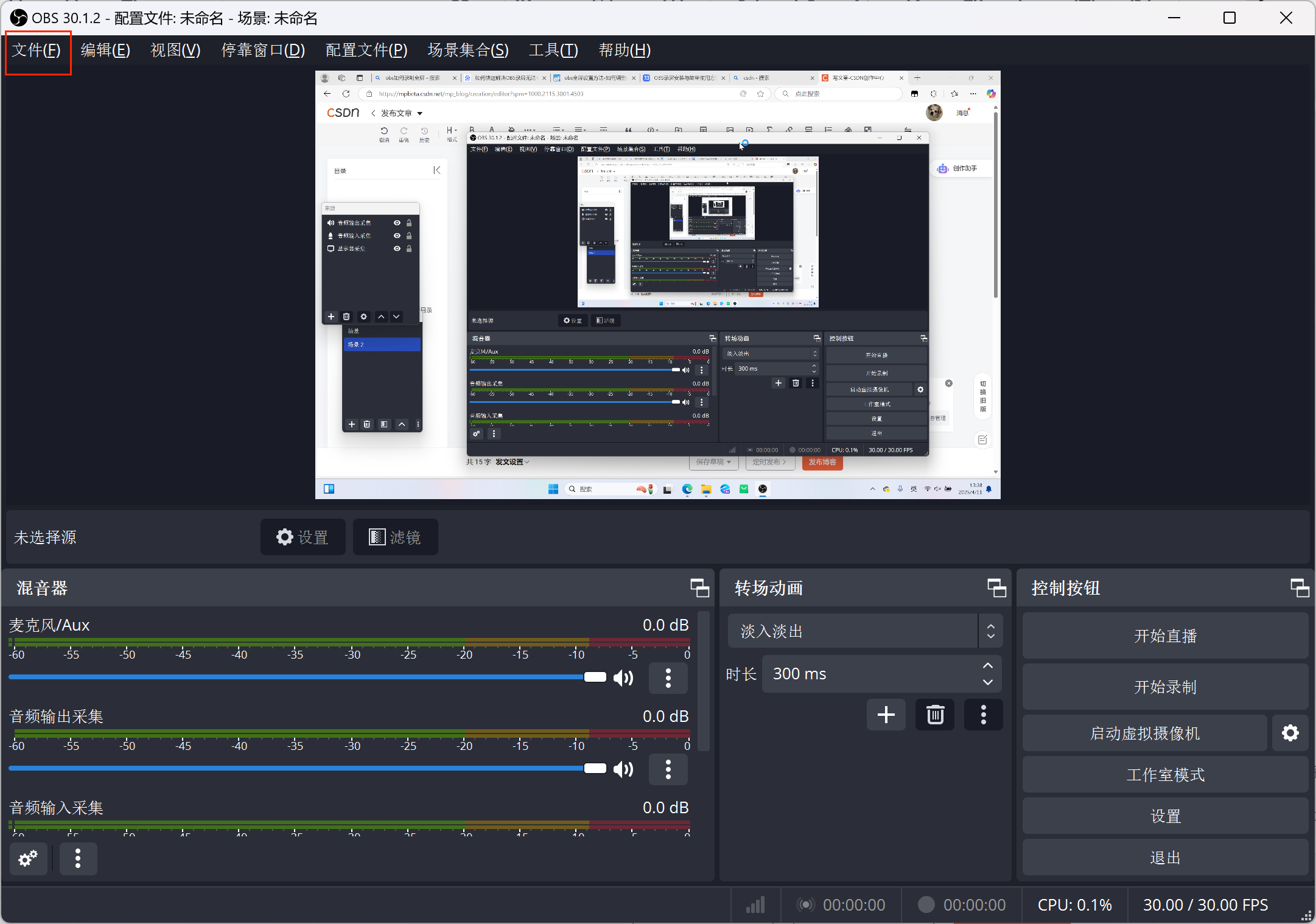Pop out the 转场动画 dock panel
Screen dimensions: 1316x924
pos(996,588)
